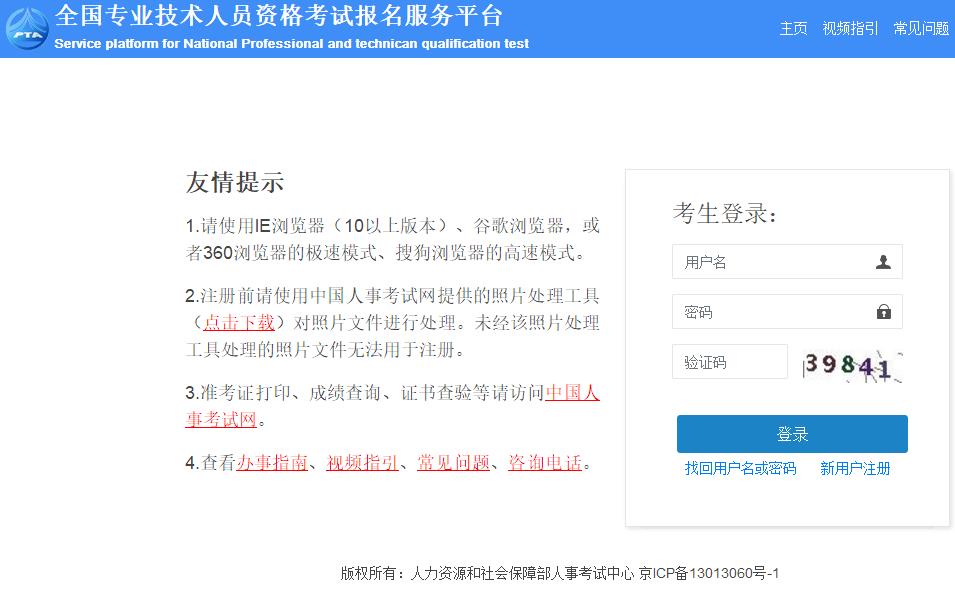The image size is (955, 591).
Task: Open the 主页 menu item
Action: (x=793, y=29)
